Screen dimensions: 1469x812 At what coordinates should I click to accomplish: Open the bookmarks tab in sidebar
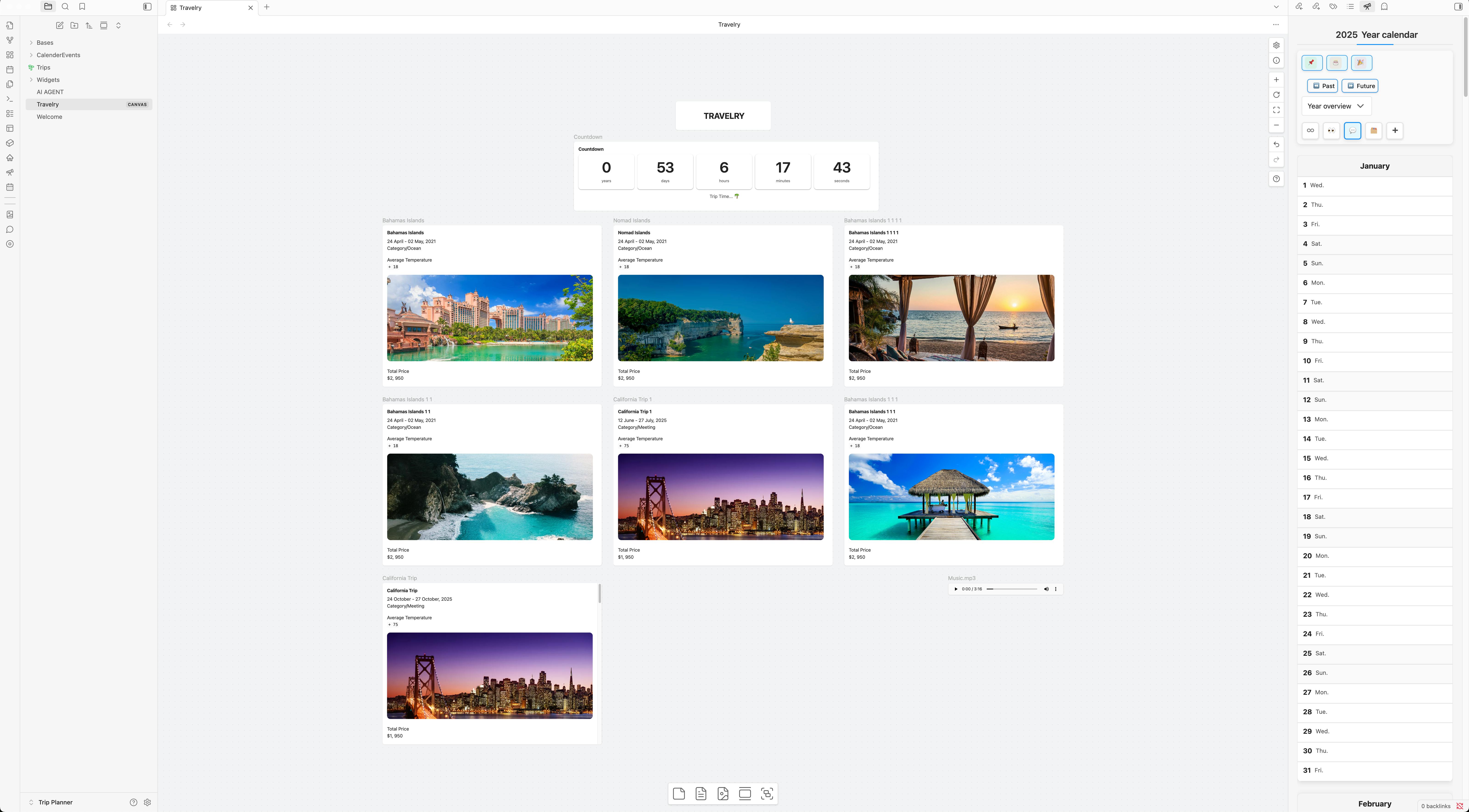(x=82, y=7)
